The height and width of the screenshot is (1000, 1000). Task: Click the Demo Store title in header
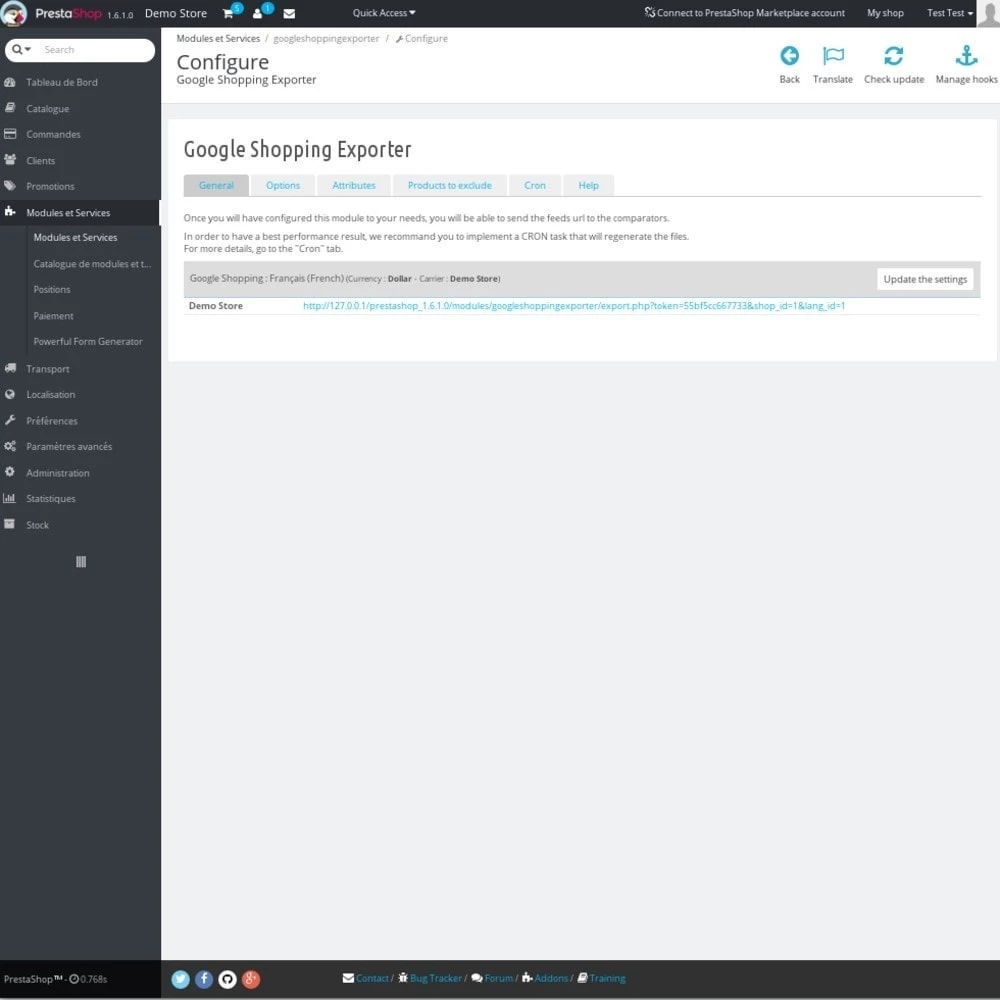[176, 13]
